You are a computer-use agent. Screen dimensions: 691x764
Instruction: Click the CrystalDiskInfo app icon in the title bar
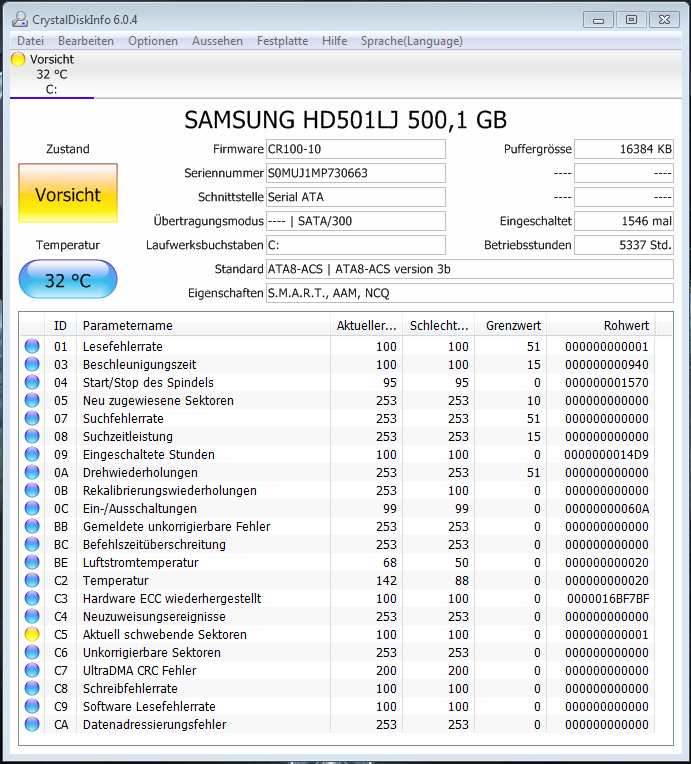(x=19, y=19)
